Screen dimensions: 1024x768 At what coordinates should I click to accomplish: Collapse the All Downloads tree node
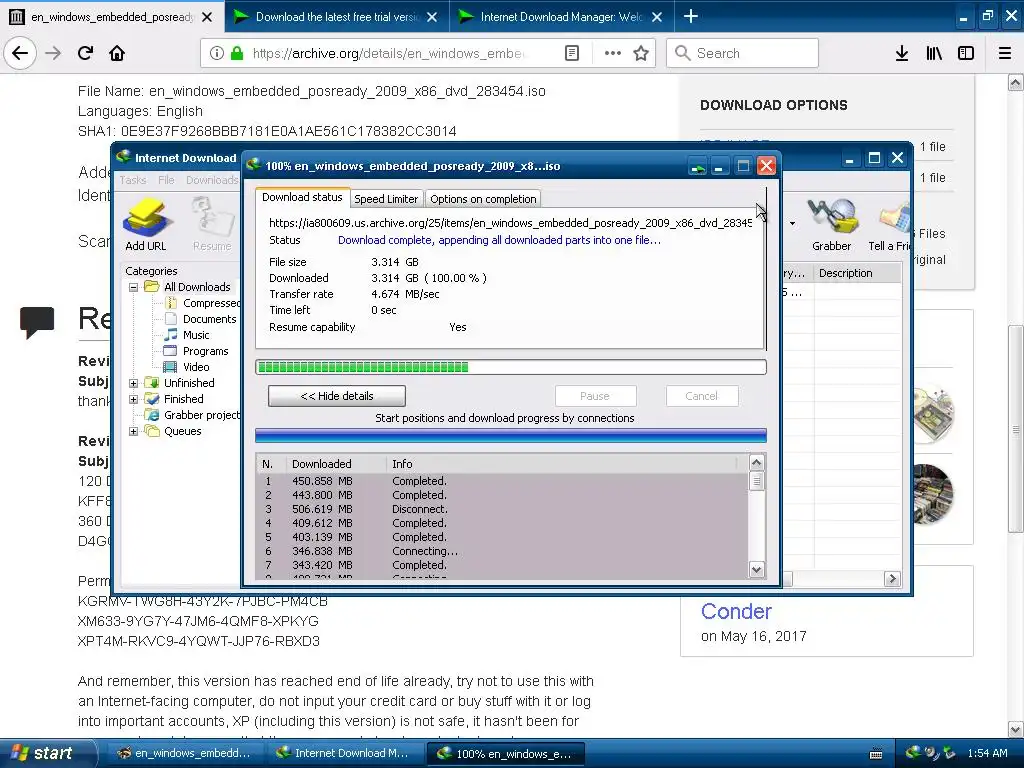(x=133, y=287)
